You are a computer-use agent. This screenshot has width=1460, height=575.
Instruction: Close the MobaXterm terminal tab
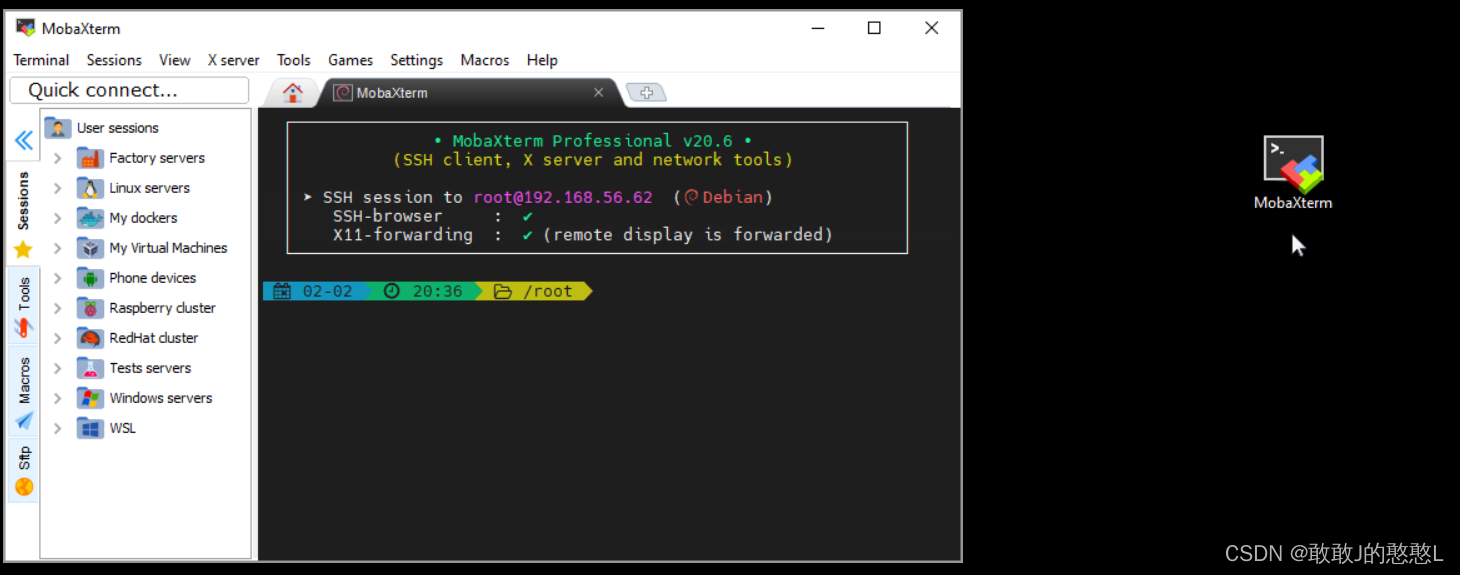click(598, 92)
